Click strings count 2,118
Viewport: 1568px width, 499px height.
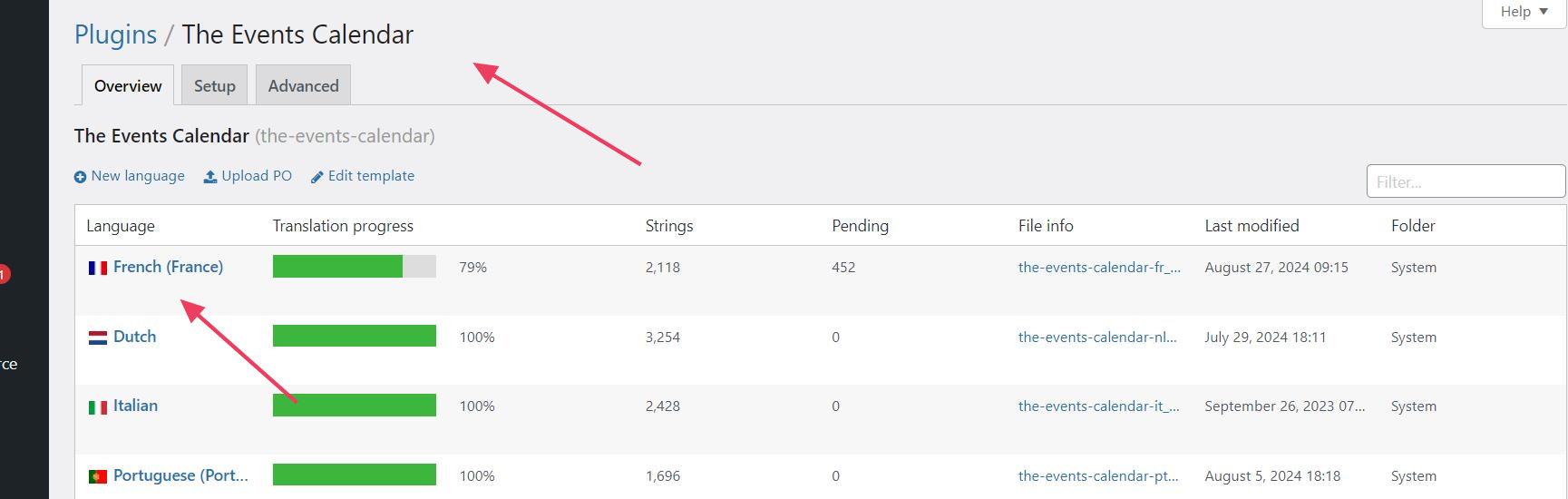tap(663, 268)
